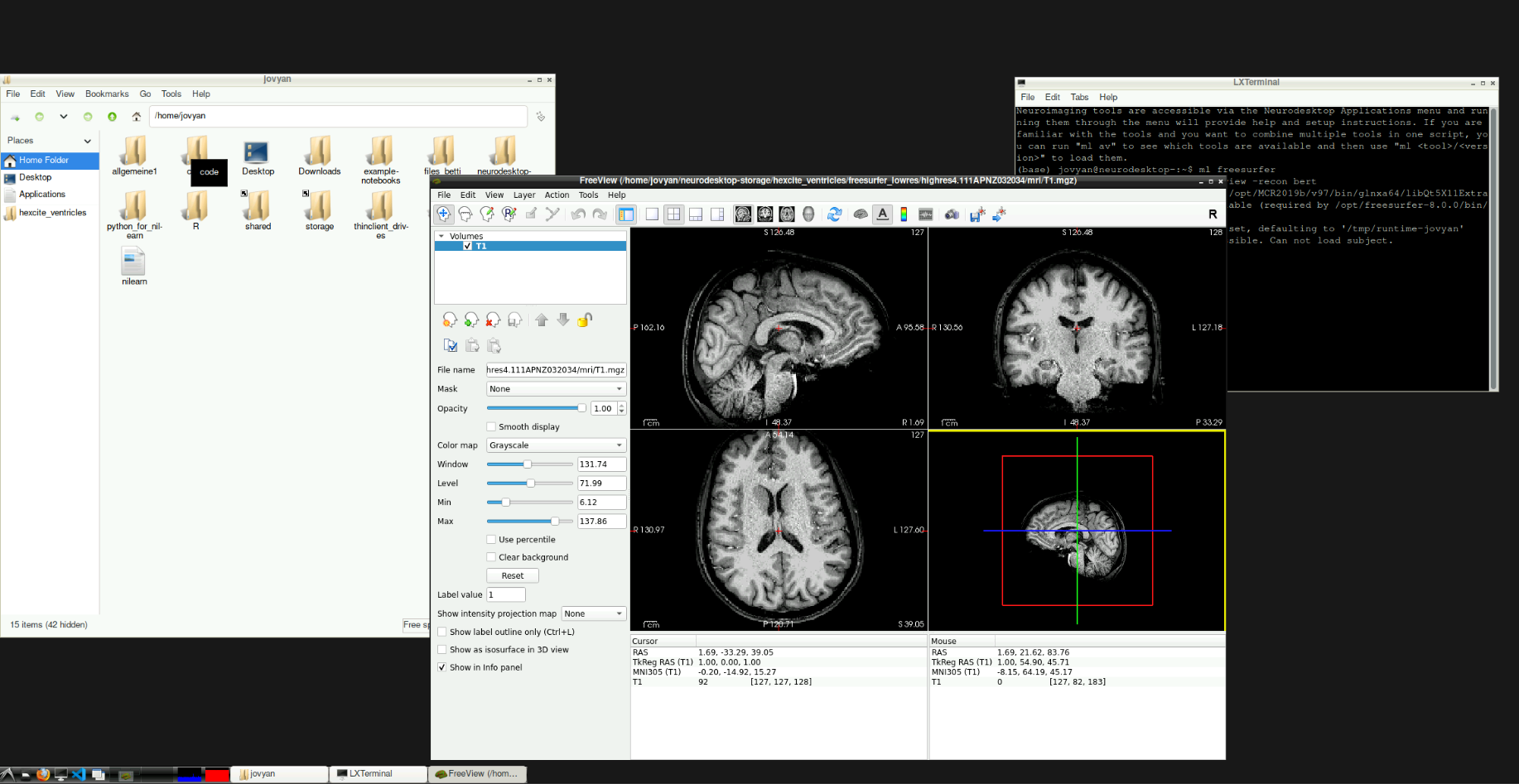Adjust the Opacity slider
This screenshot has width=1519, height=784.
tap(537, 408)
